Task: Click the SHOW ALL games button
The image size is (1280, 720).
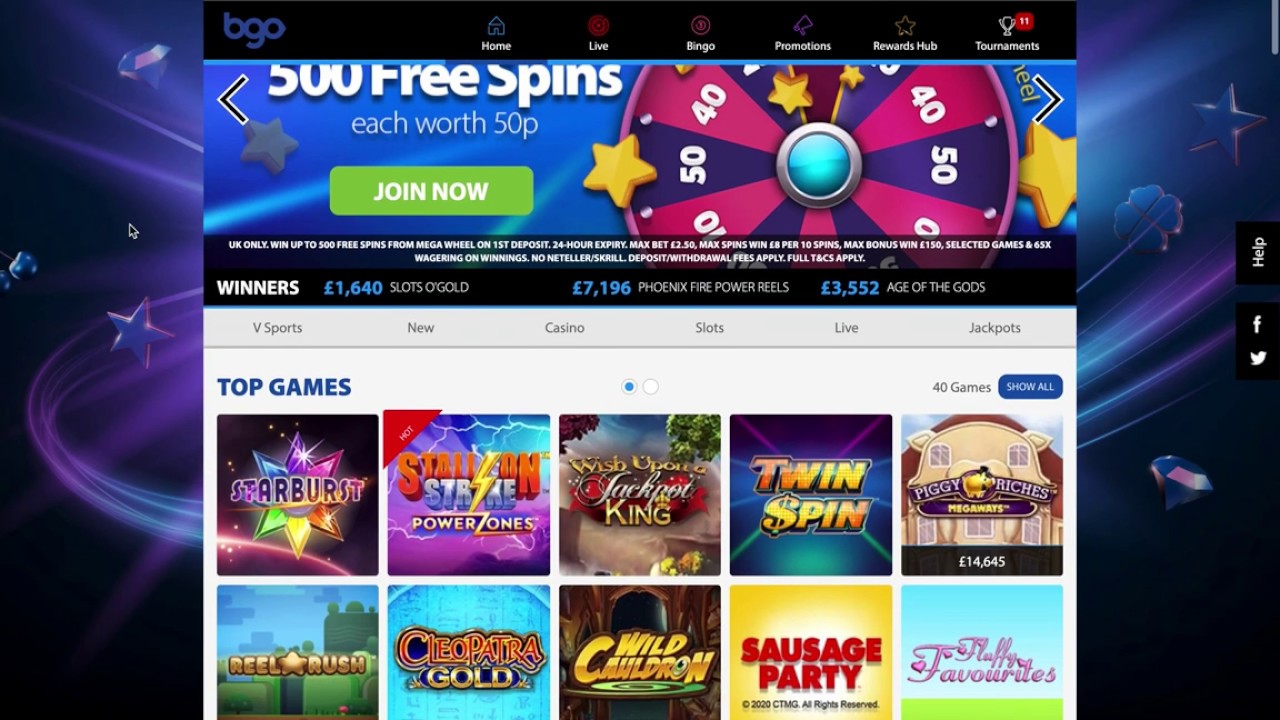Action: click(x=1030, y=387)
